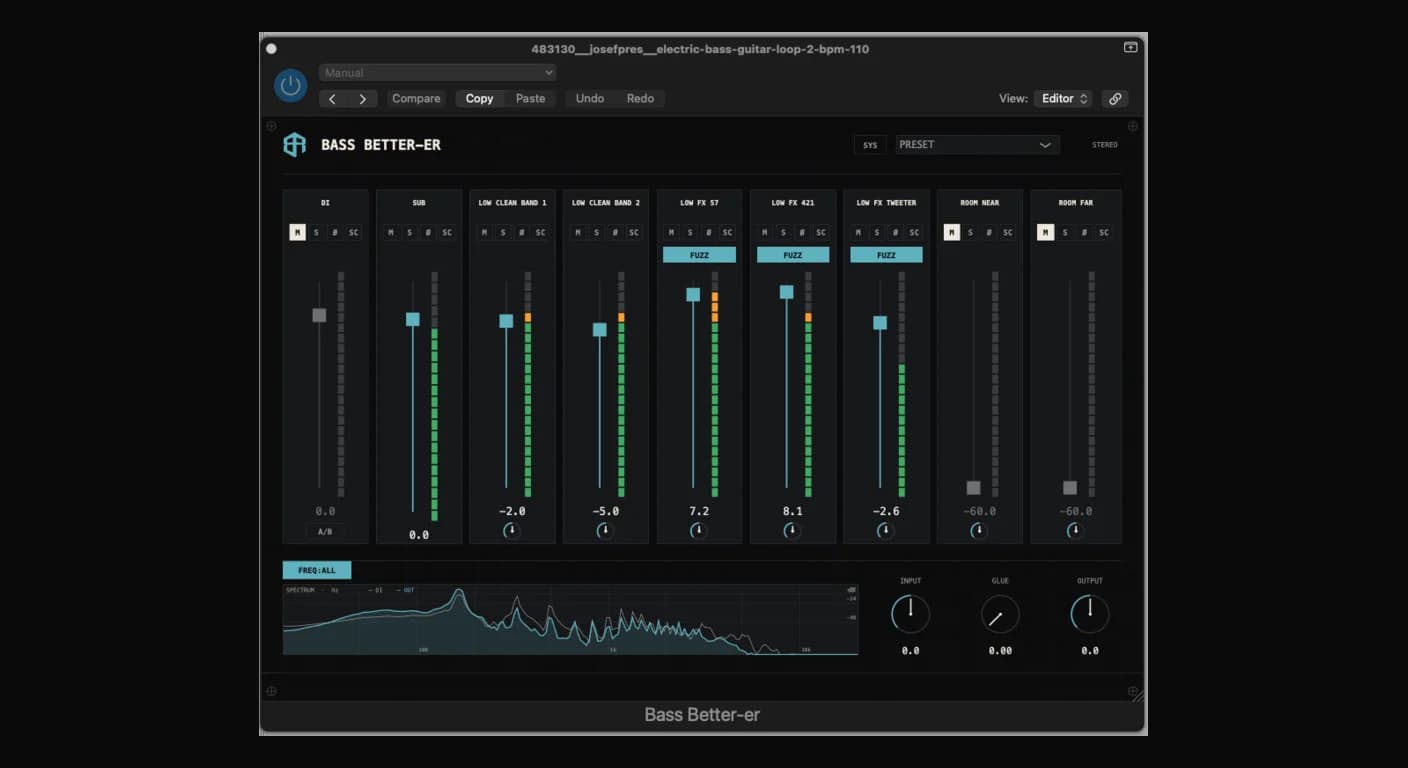Viewport: 1408px width, 768px height.
Task: Go to previous preset with left arrow
Action: coord(333,99)
